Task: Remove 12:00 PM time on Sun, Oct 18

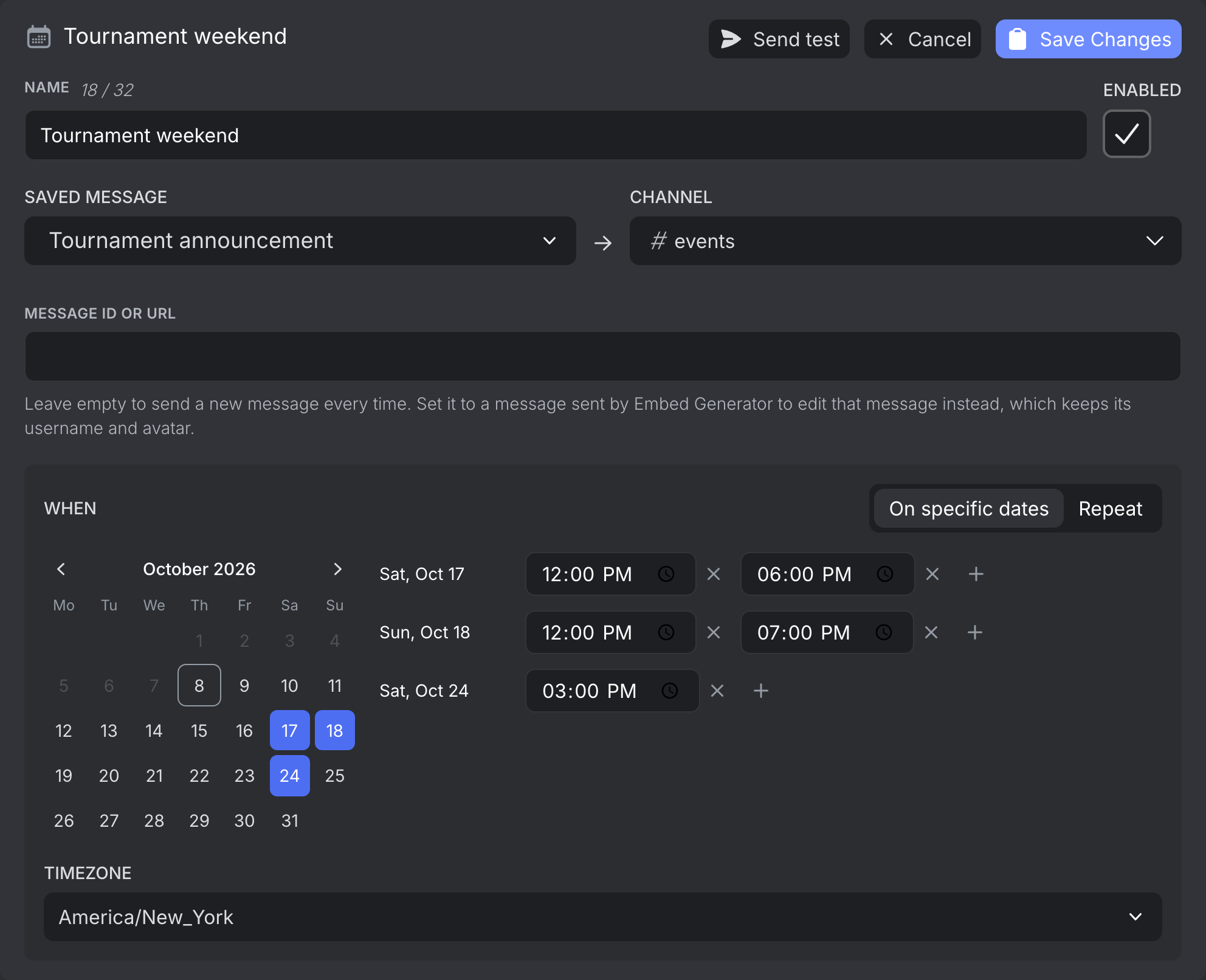Action: click(714, 632)
